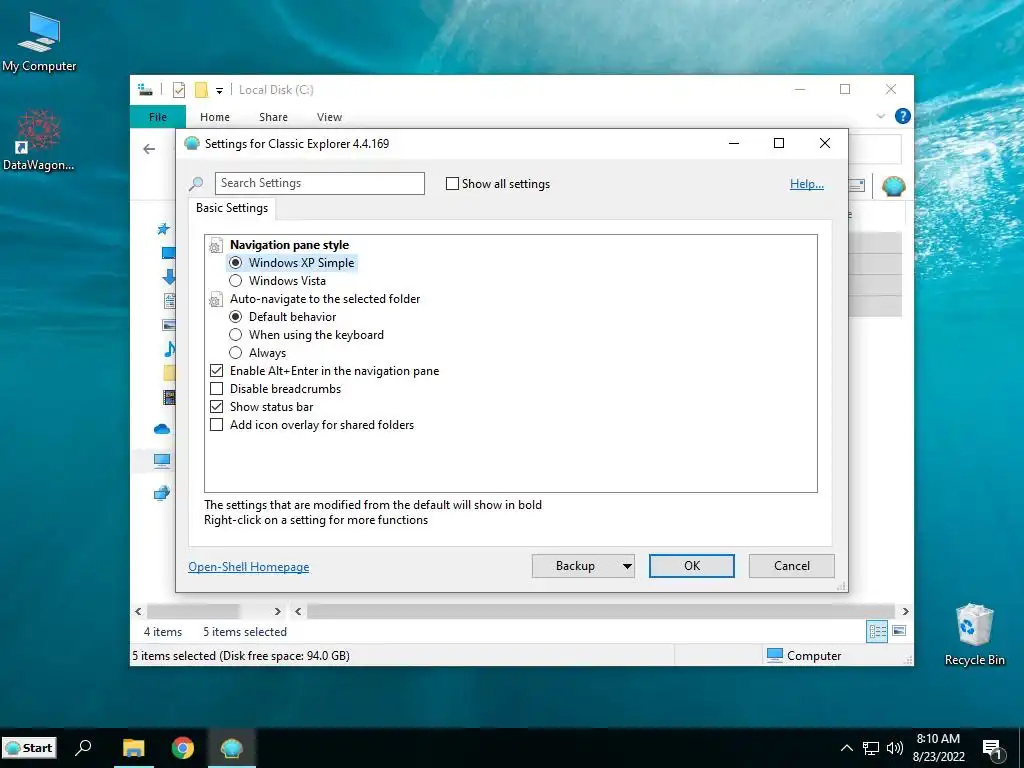
Task: Toggle Enable Alt+Enter in the navigation pane
Action: click(217, 370)
